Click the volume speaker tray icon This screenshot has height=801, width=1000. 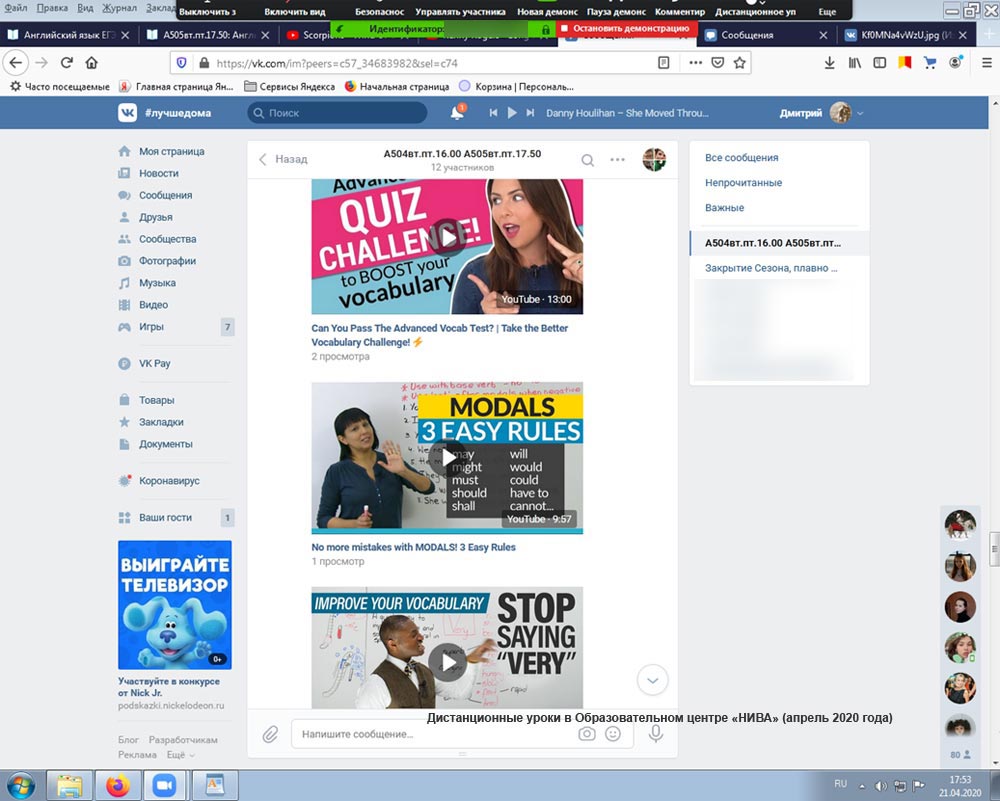click(880, 786)
